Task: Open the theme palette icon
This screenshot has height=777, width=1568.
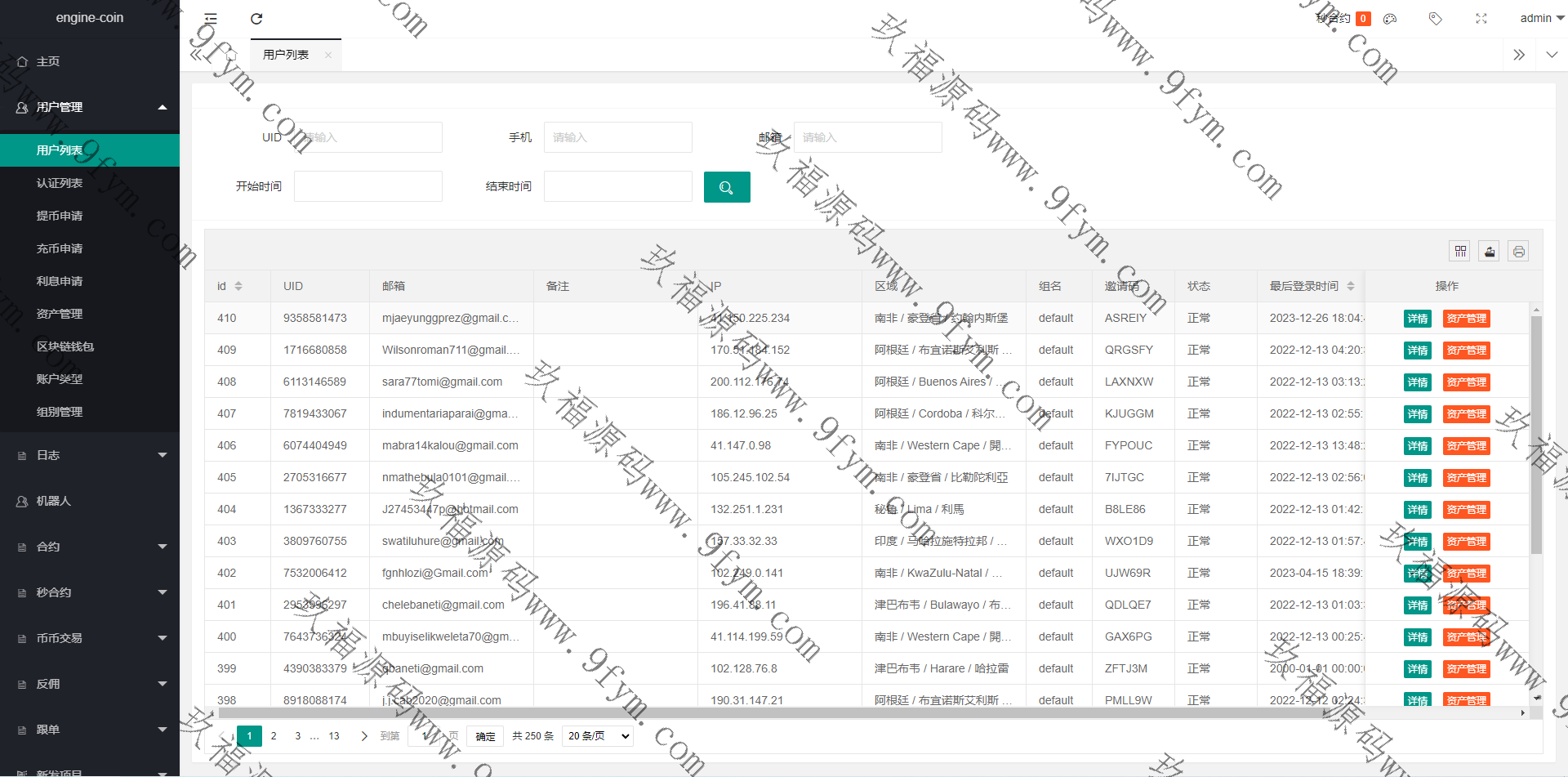Action: (1390, 19)
